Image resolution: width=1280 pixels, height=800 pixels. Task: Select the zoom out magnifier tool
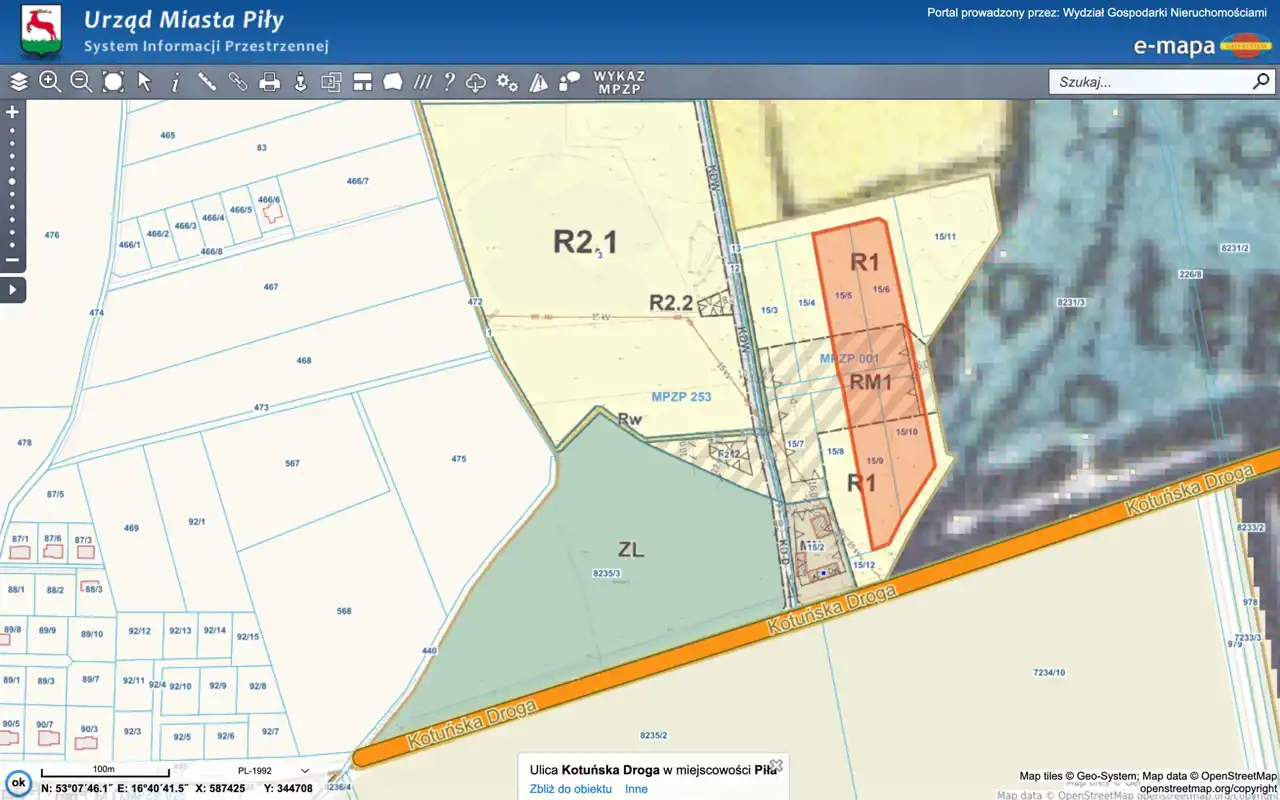coord(81,82)
